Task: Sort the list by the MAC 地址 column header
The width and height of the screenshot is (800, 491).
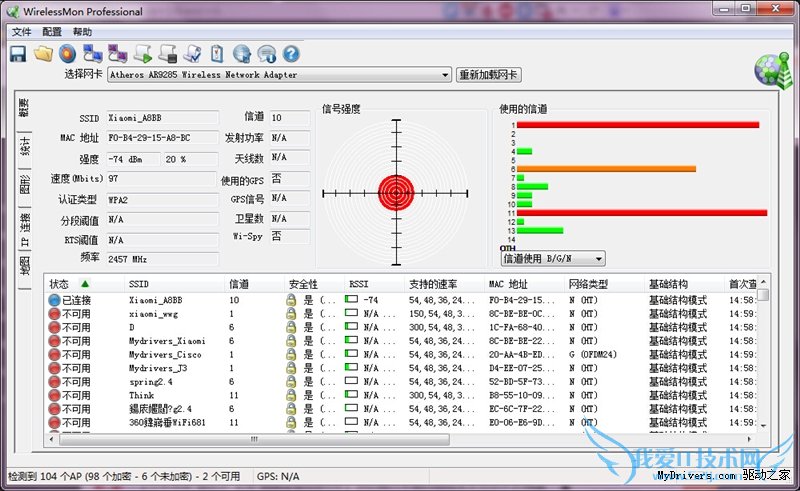Action: [524, 284]
